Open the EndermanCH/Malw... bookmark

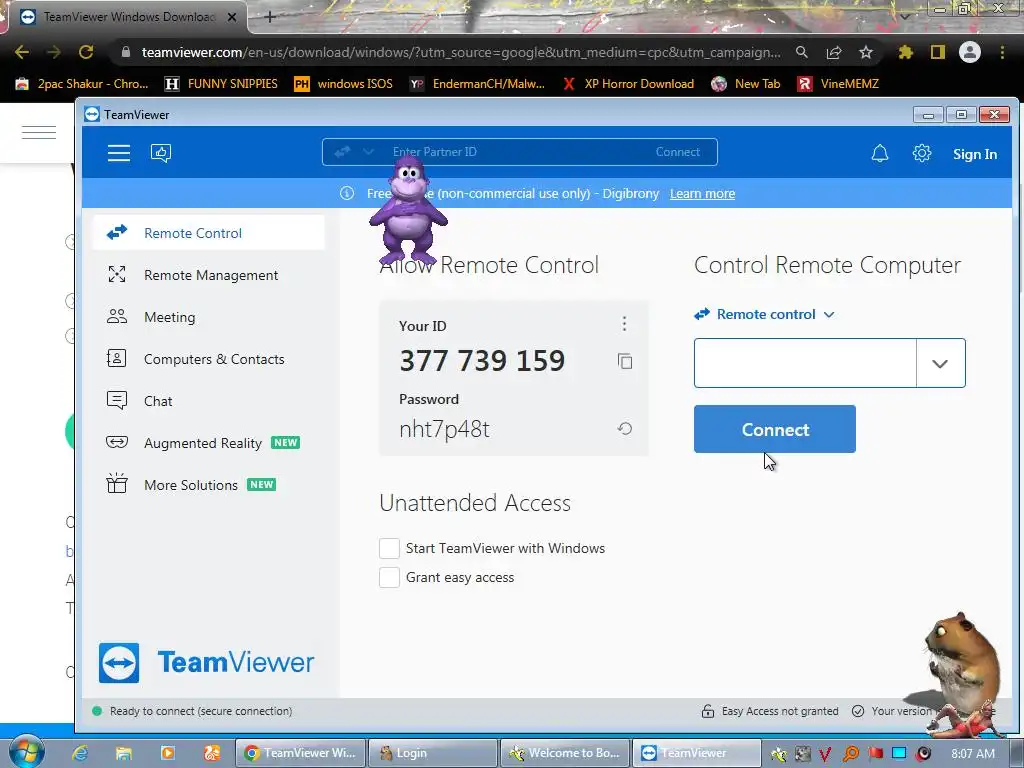coord(477,84)
